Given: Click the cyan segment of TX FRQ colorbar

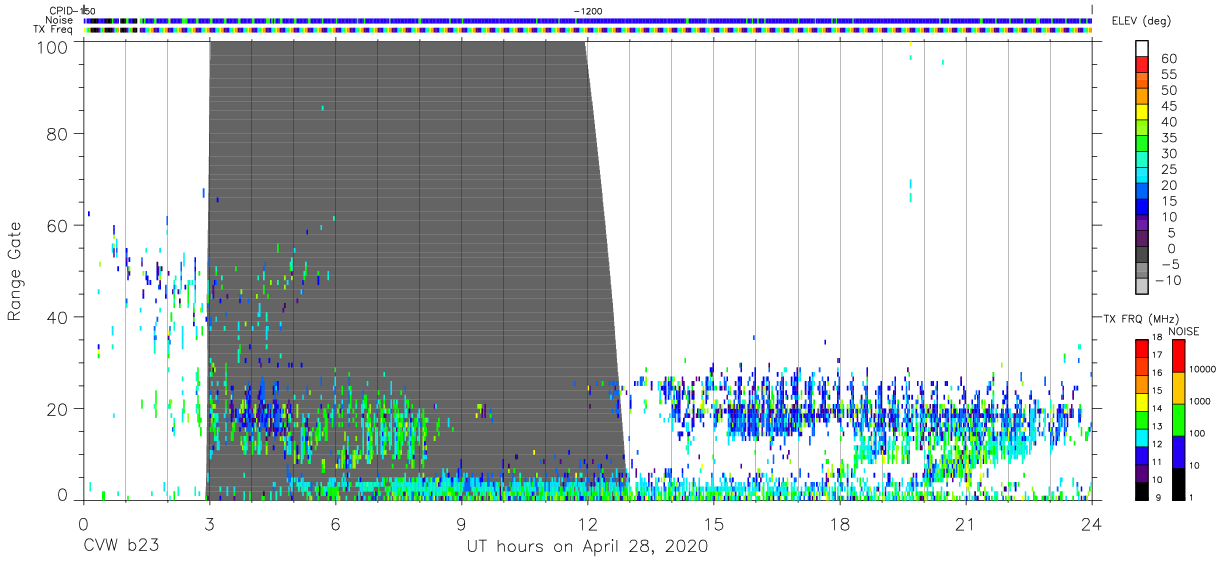Looking at the screenshot, I should [1142, 437].
